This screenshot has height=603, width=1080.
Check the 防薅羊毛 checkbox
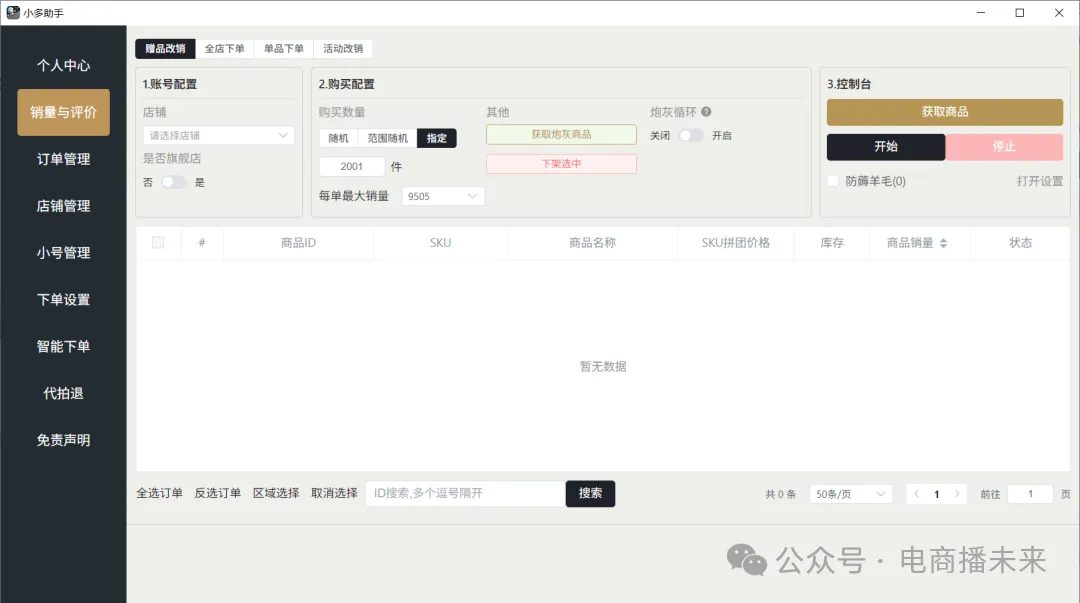[833, 181]
